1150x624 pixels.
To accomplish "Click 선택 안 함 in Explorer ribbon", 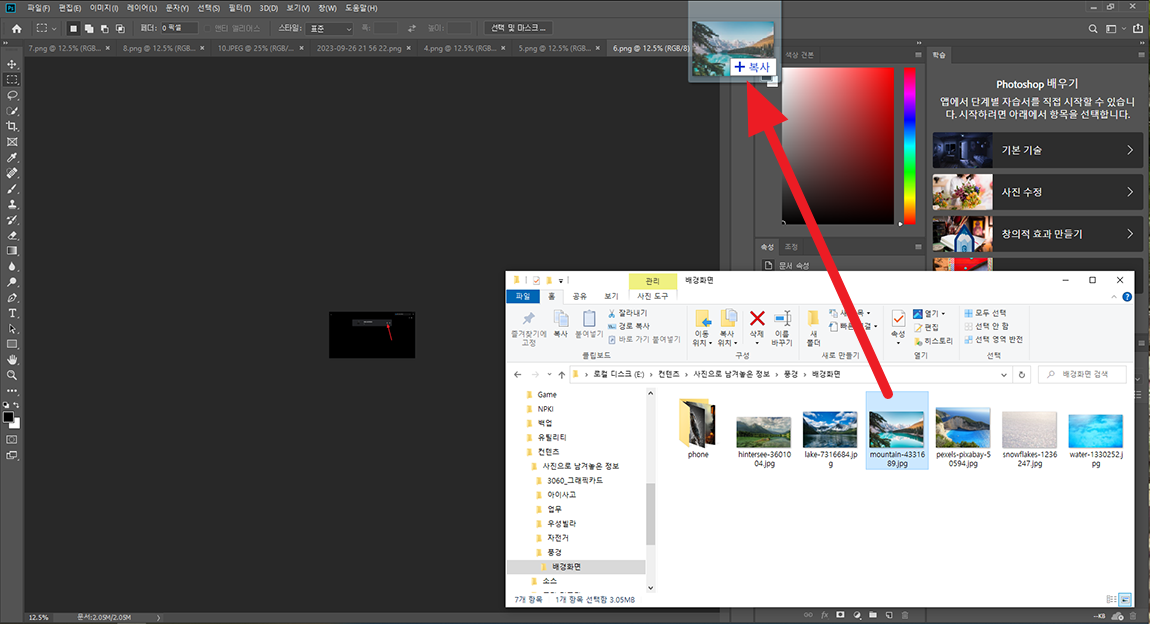I will click(x=986, y=326).
